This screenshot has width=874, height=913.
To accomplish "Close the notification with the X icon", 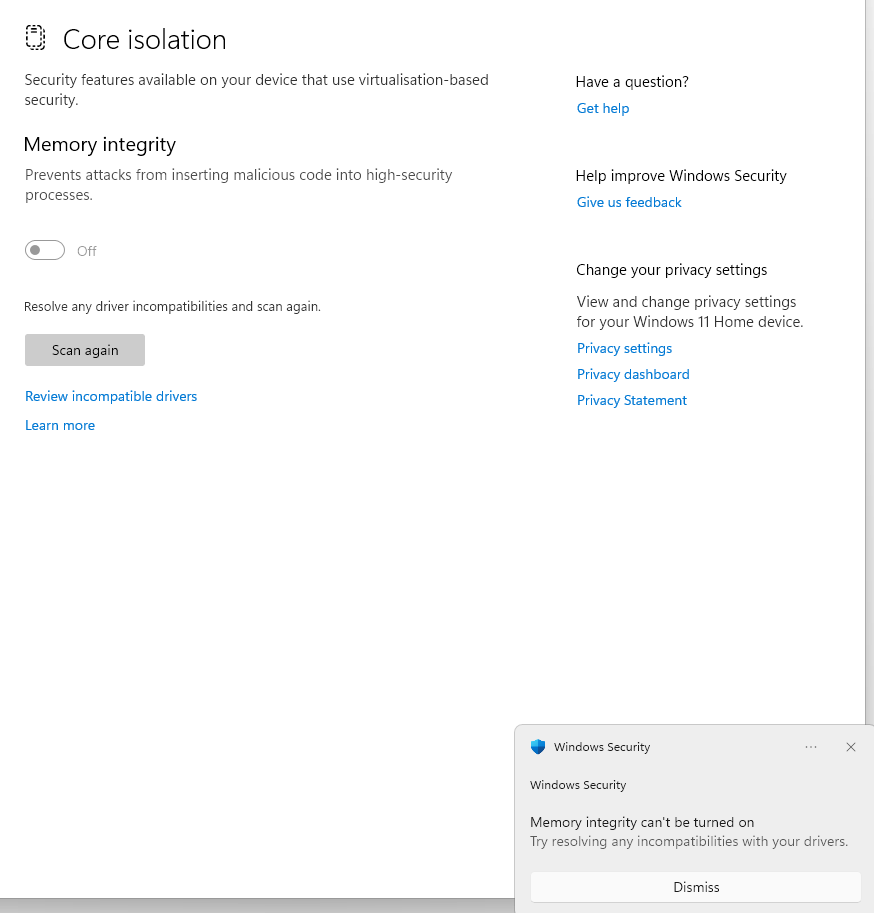I will click(851, 747).
